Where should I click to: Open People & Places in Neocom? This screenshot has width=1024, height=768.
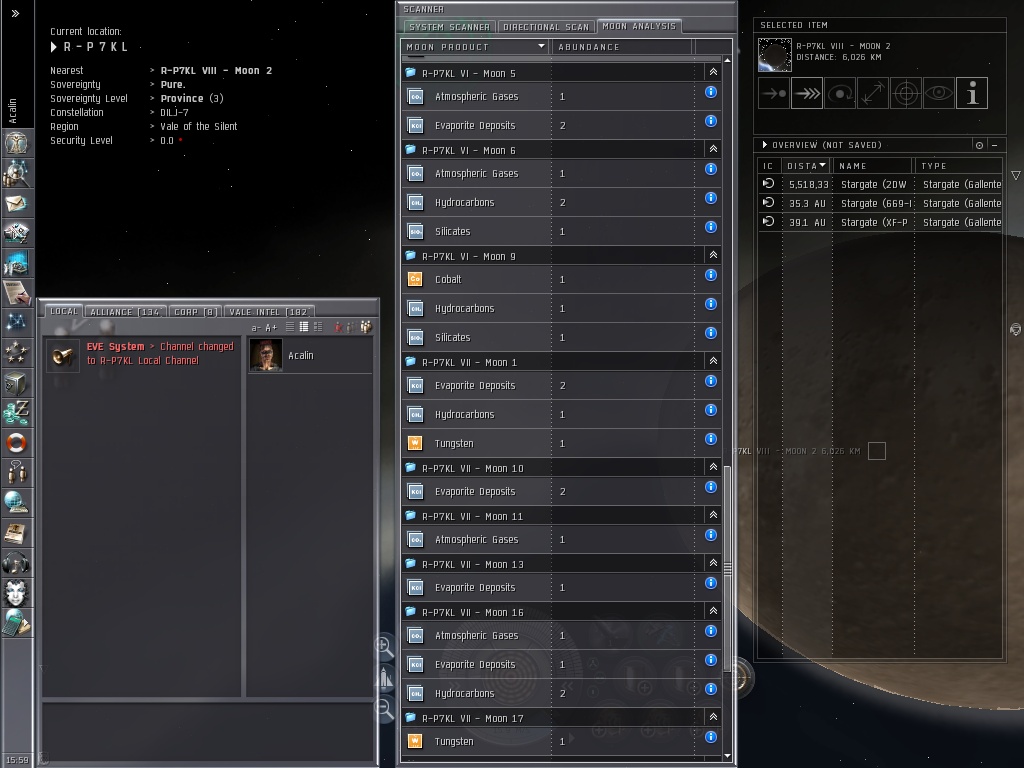[x=16, y=172]
